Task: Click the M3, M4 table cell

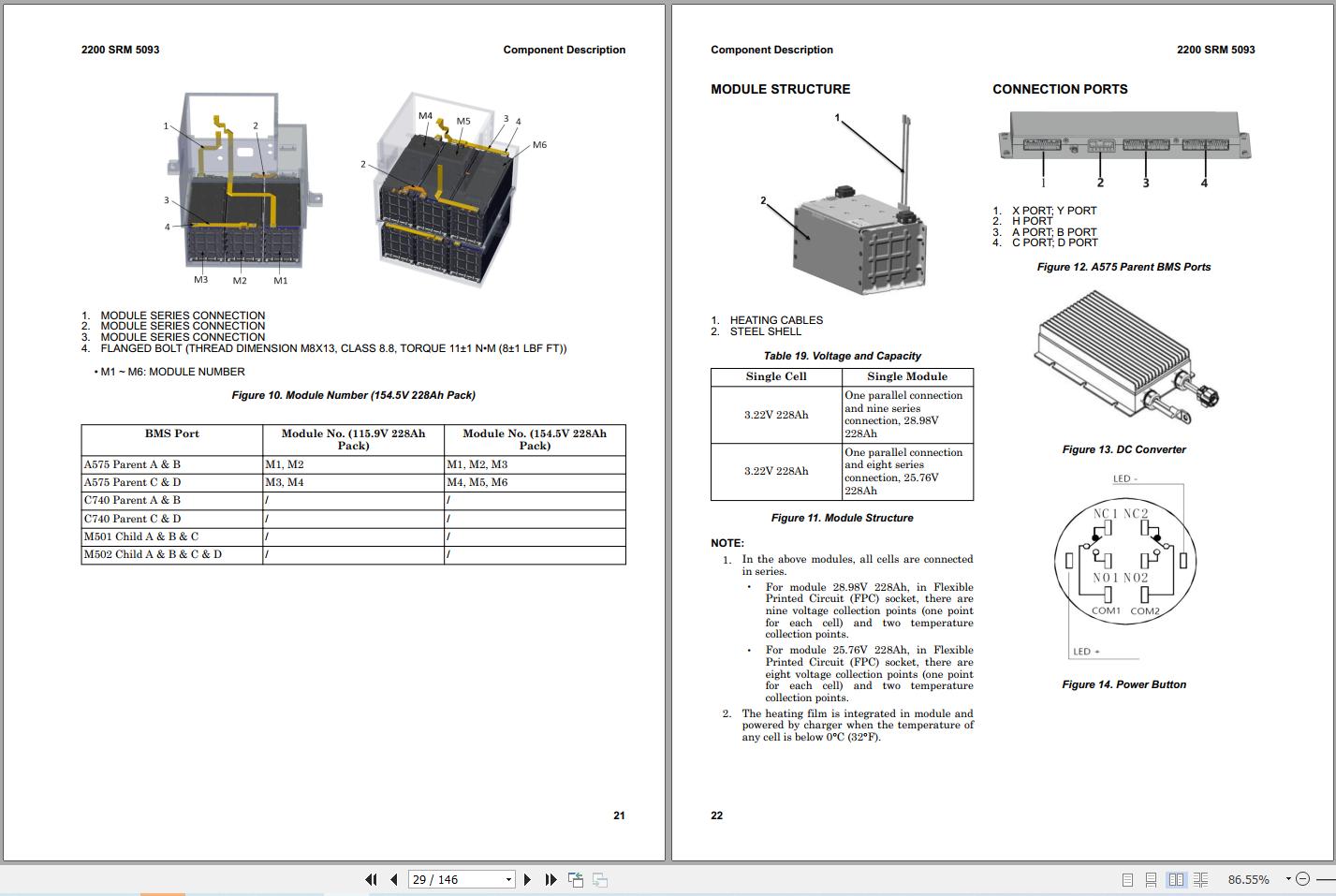Action: pyautogui.click(x=353, y=482)
